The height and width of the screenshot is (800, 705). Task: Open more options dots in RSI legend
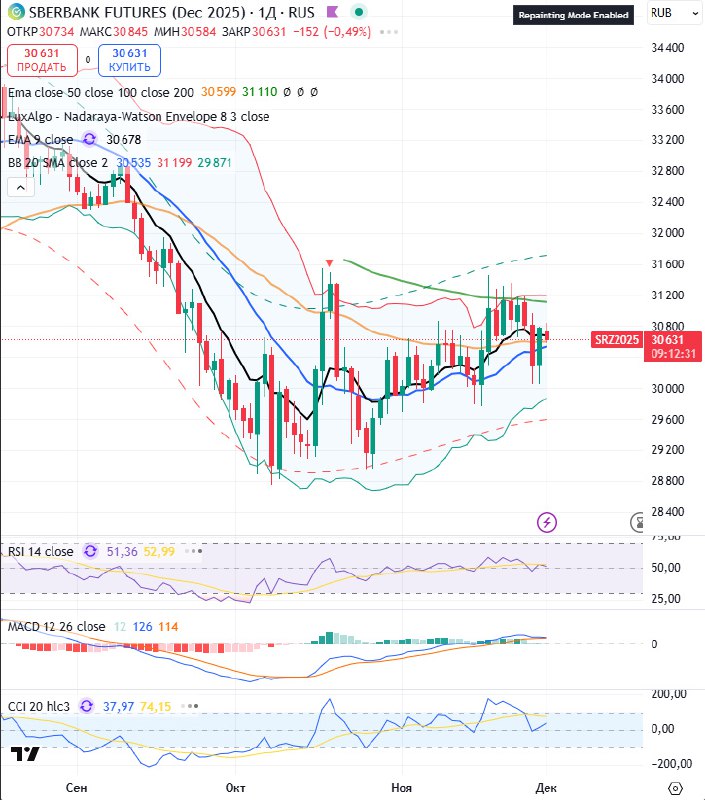coord(196,551)
